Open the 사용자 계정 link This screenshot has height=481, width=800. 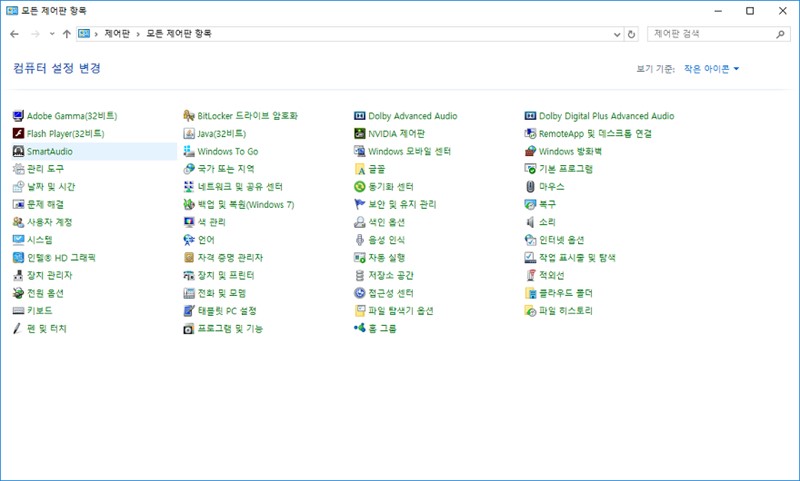49,222
